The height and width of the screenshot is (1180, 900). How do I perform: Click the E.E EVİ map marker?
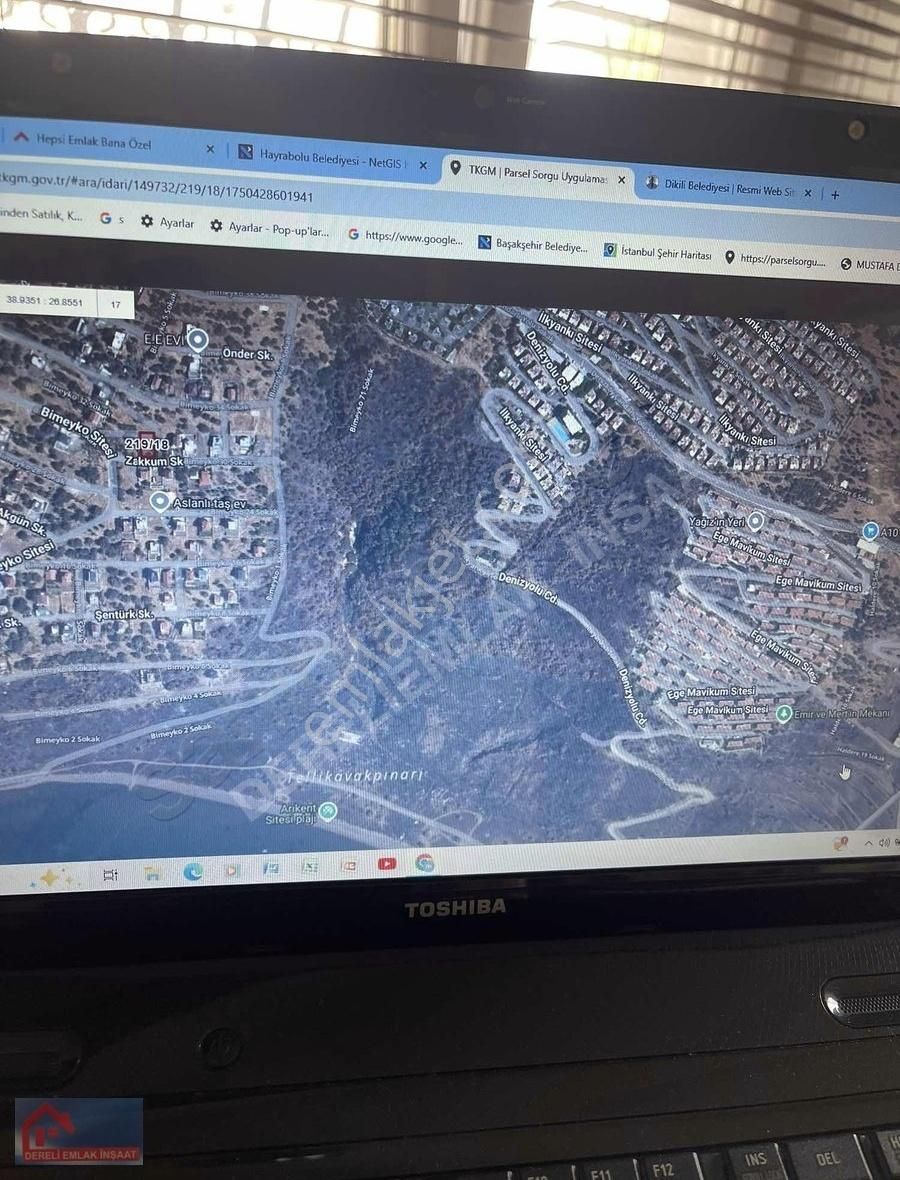[197, 340]
